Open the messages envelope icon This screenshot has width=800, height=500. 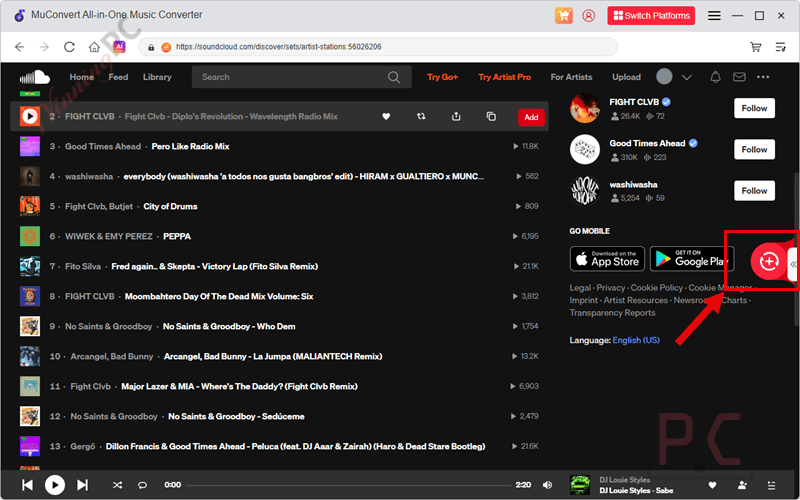(739, 77)
